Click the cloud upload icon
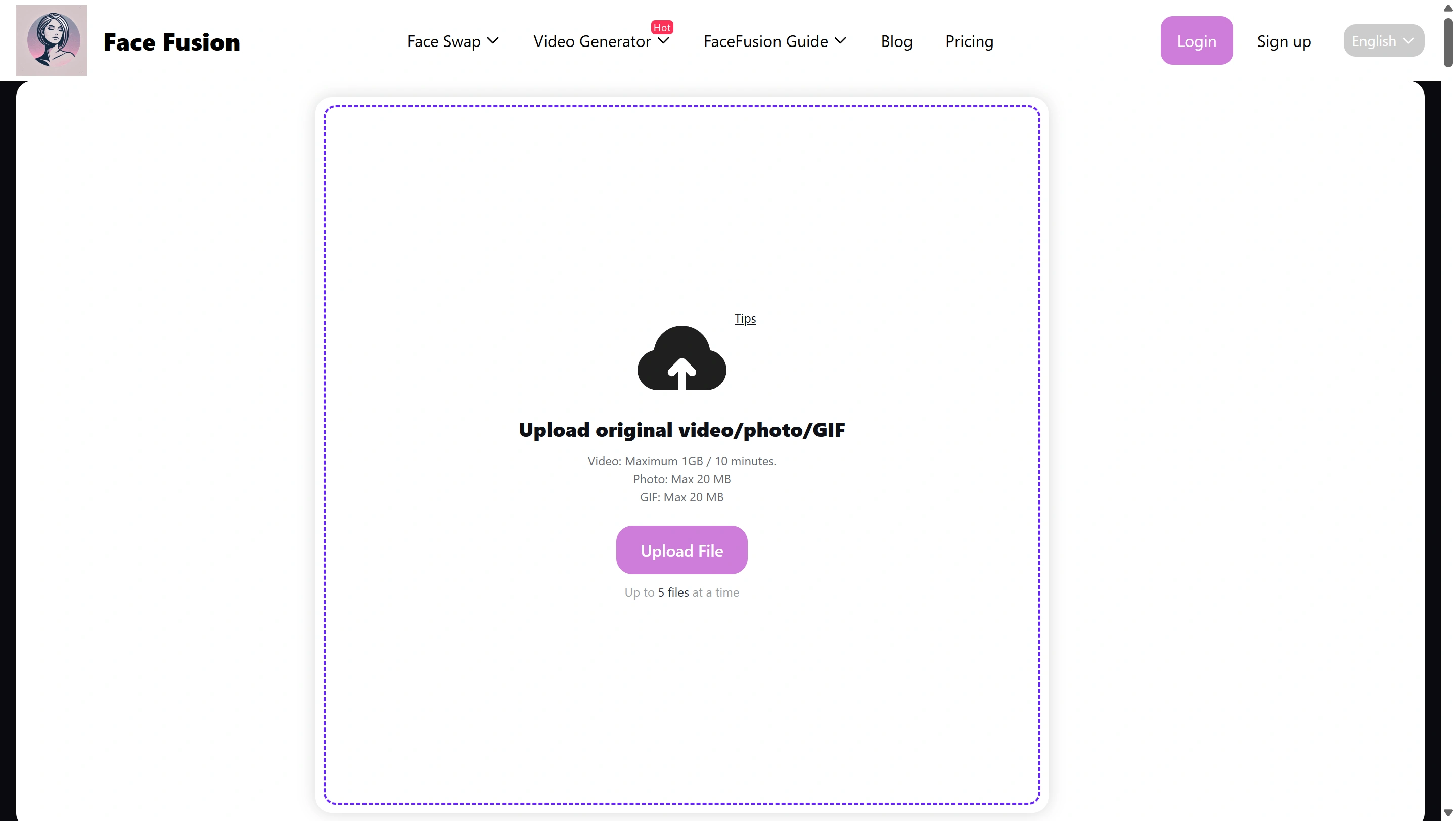The width and height of the screenshot is (1456, 821). [x=681, y=357]
